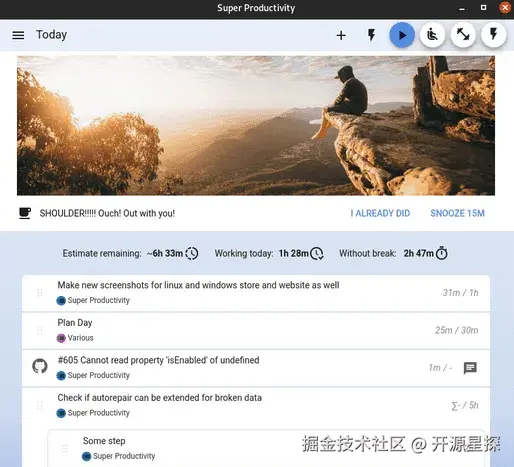This screenshot has height=467, width=514.
Task: Open notes icon on #605 task
Action: click(x=470, y=368)
